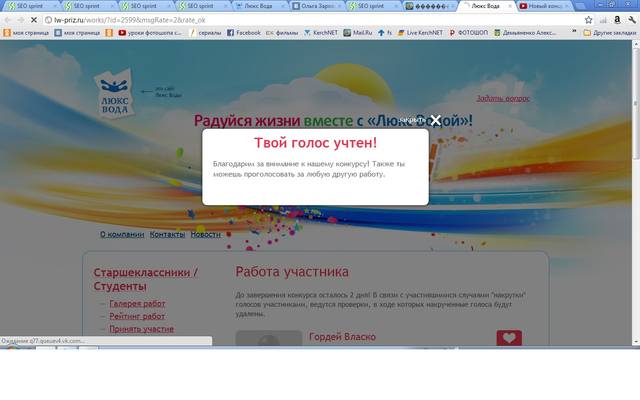Open the Amazon extension icon

click(x=617, y=20)
